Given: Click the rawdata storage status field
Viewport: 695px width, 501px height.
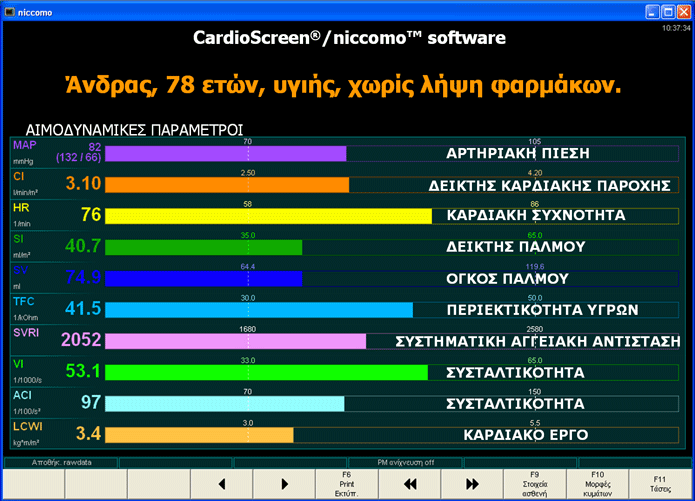Looking at the screenshot, I should click(61, 463).
